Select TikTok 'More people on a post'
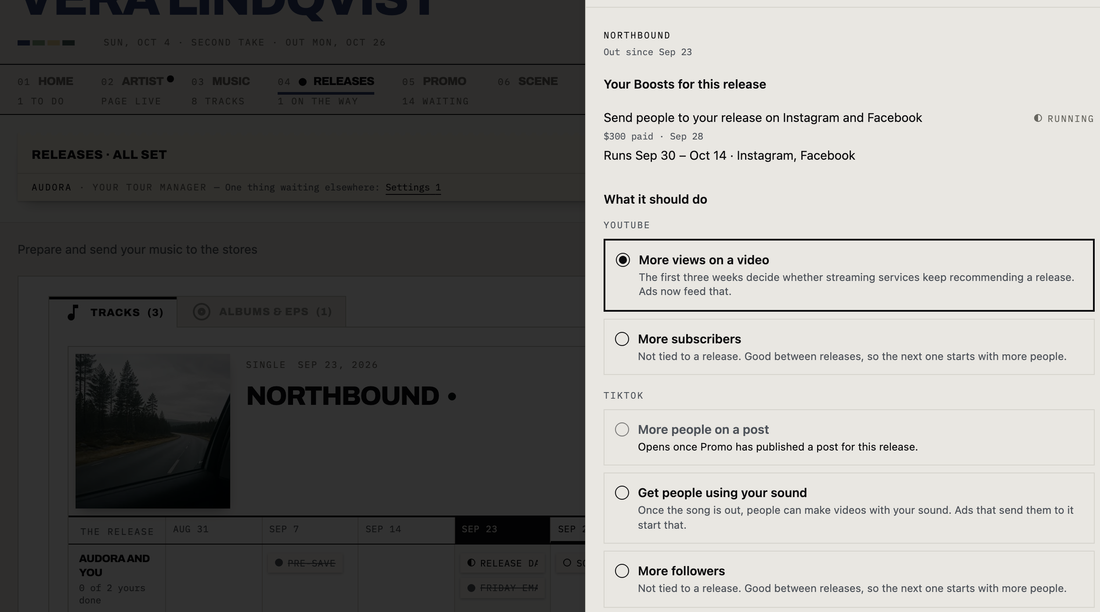The image size is (1100, 612). click(x=848, y=437)
